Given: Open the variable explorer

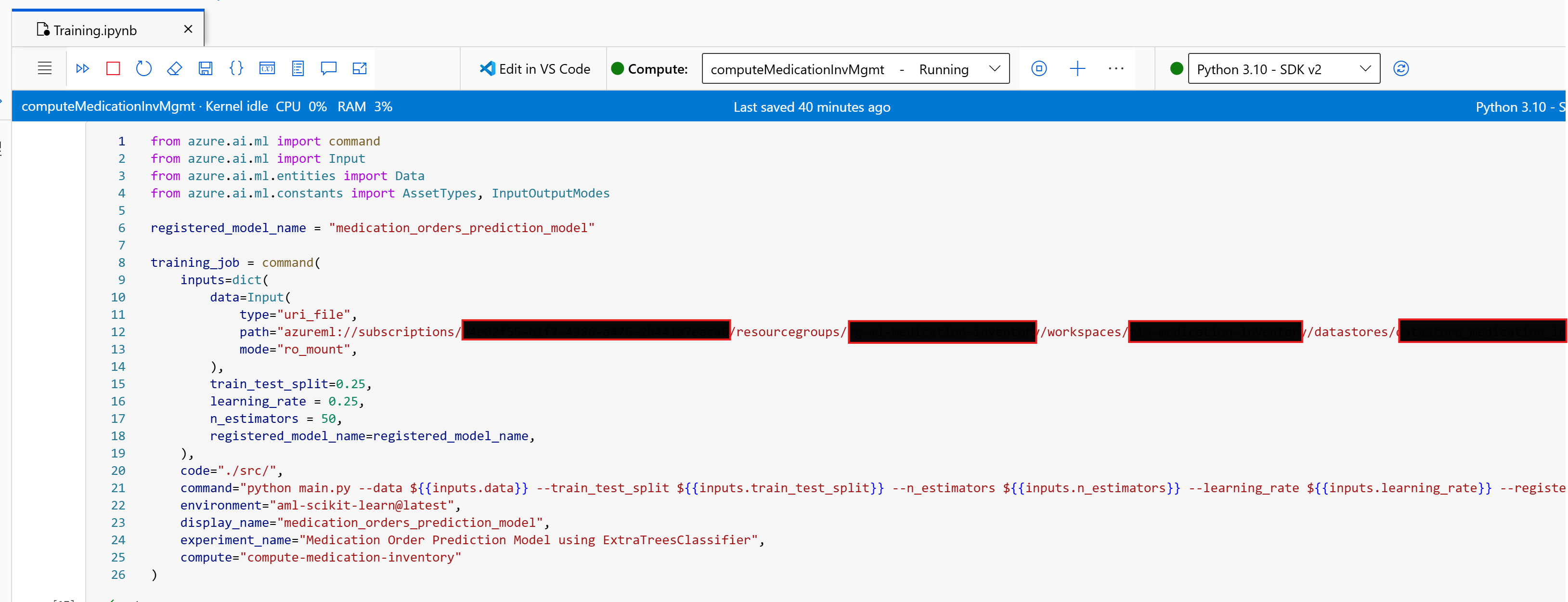Looking at the screenshot, I should pos(268,68).
